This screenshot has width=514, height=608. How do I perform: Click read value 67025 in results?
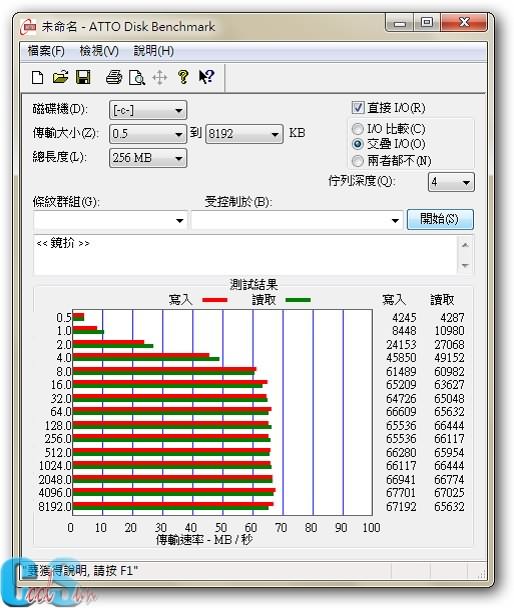449,493
